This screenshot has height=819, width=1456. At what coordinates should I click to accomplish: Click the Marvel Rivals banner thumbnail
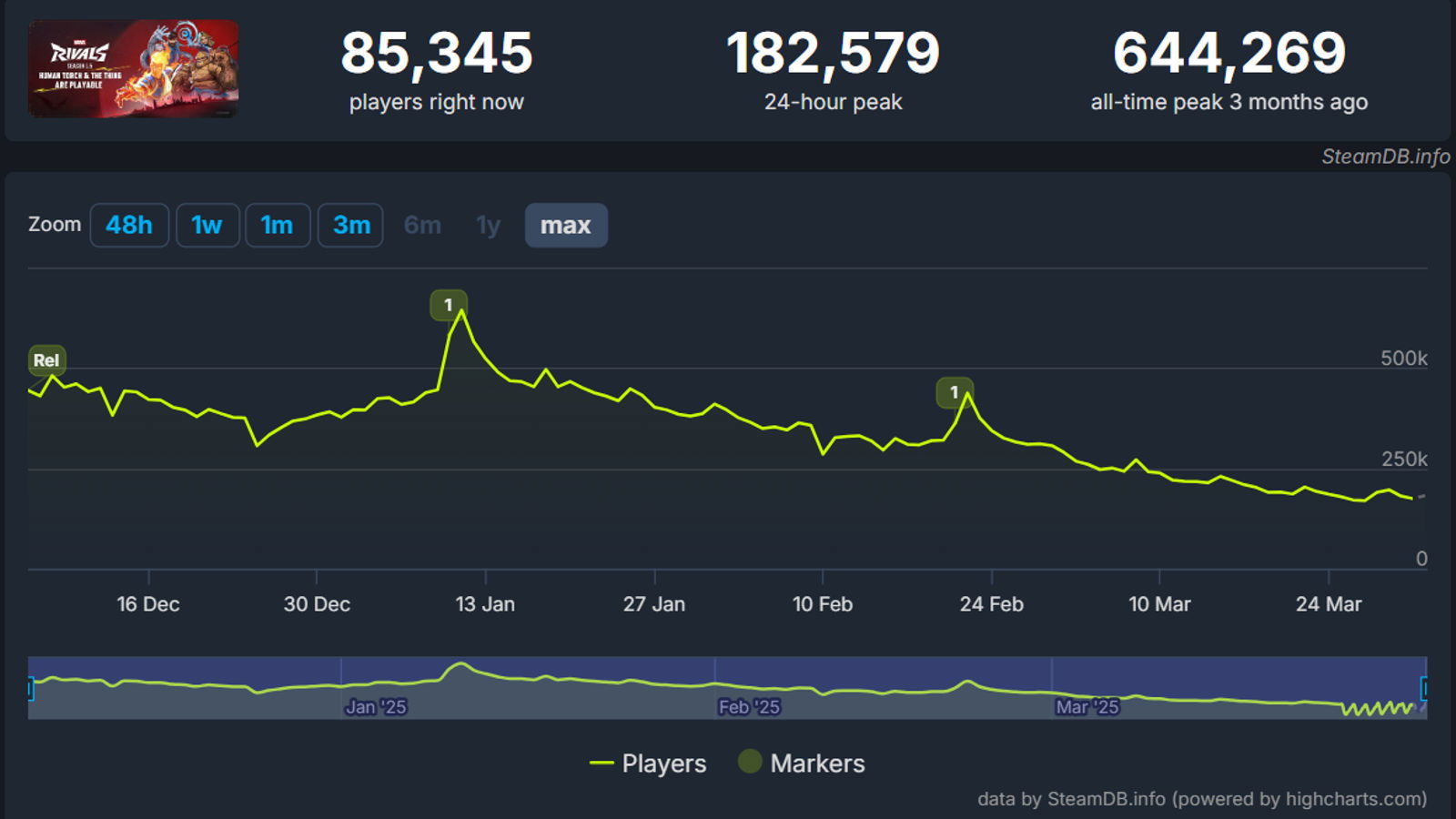pyautogui.click(x=133, y=70)
